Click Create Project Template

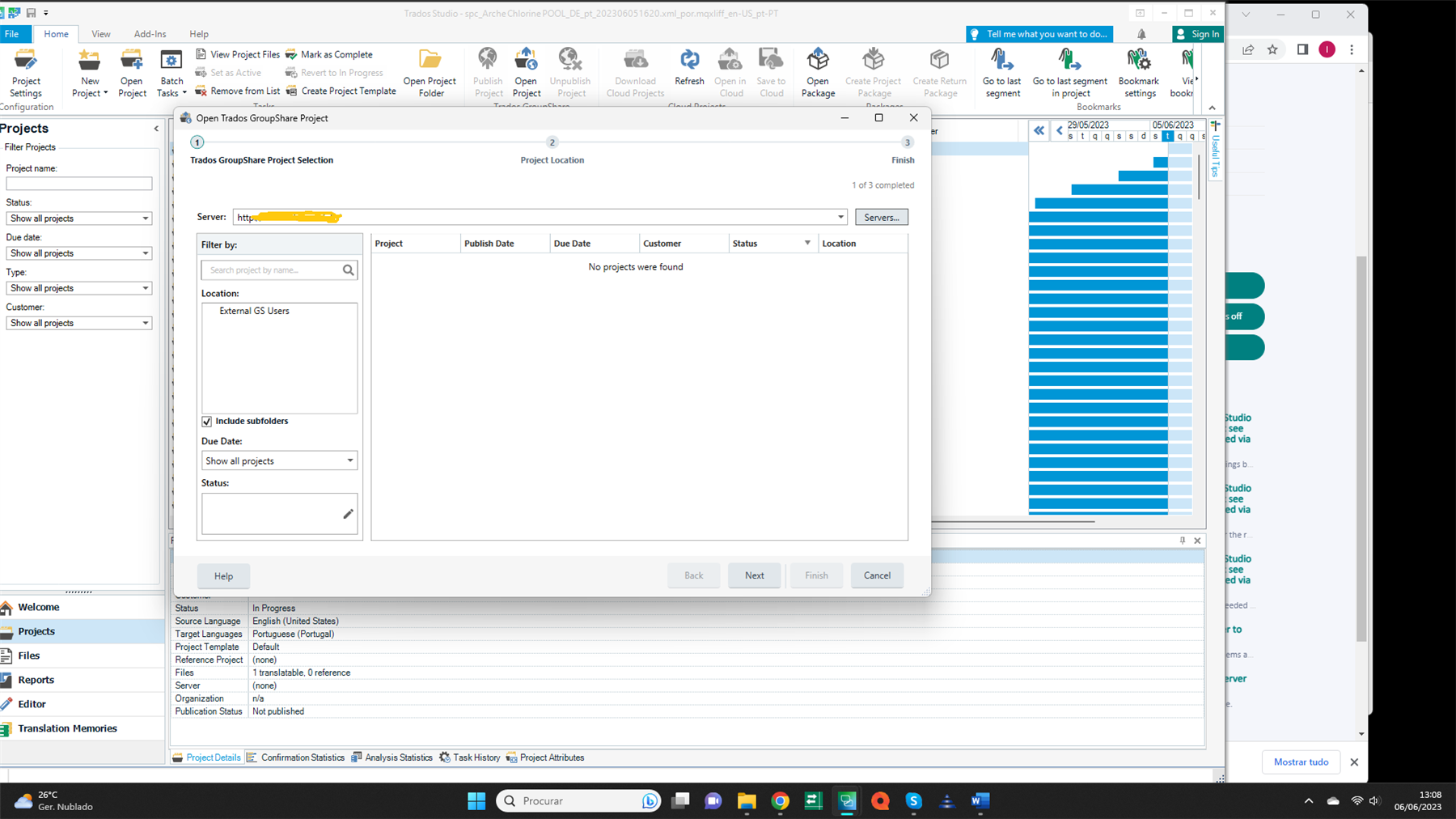coord(341,91)
